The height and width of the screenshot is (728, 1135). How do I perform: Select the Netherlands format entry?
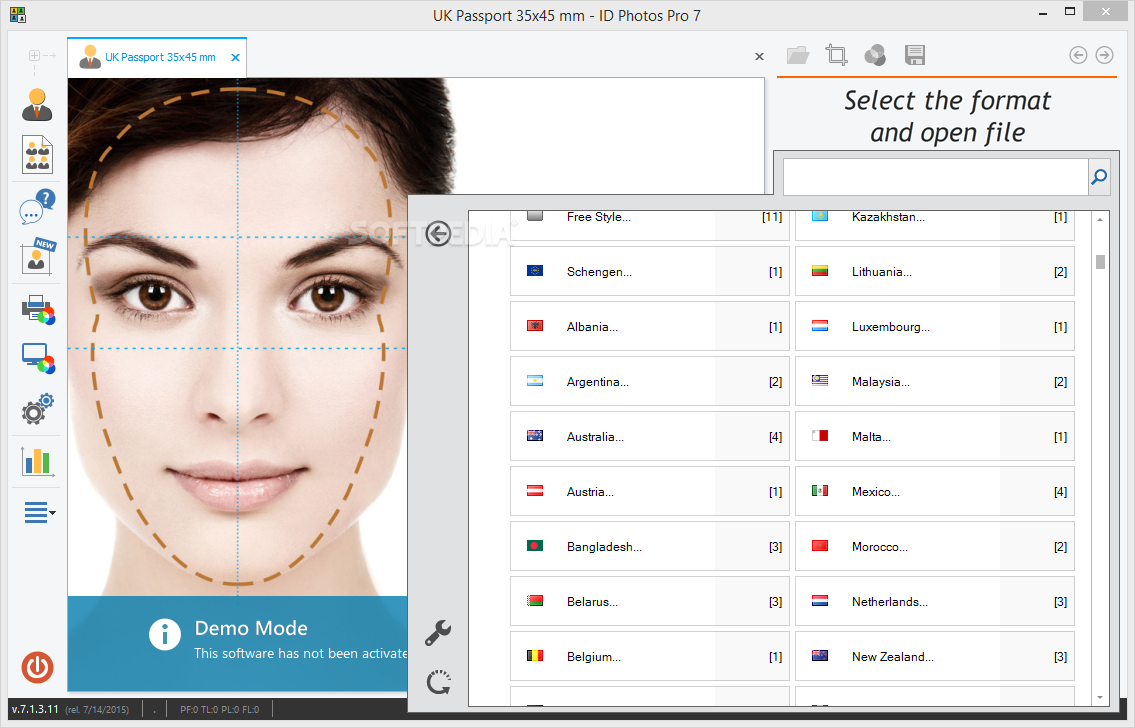(934, 601)
